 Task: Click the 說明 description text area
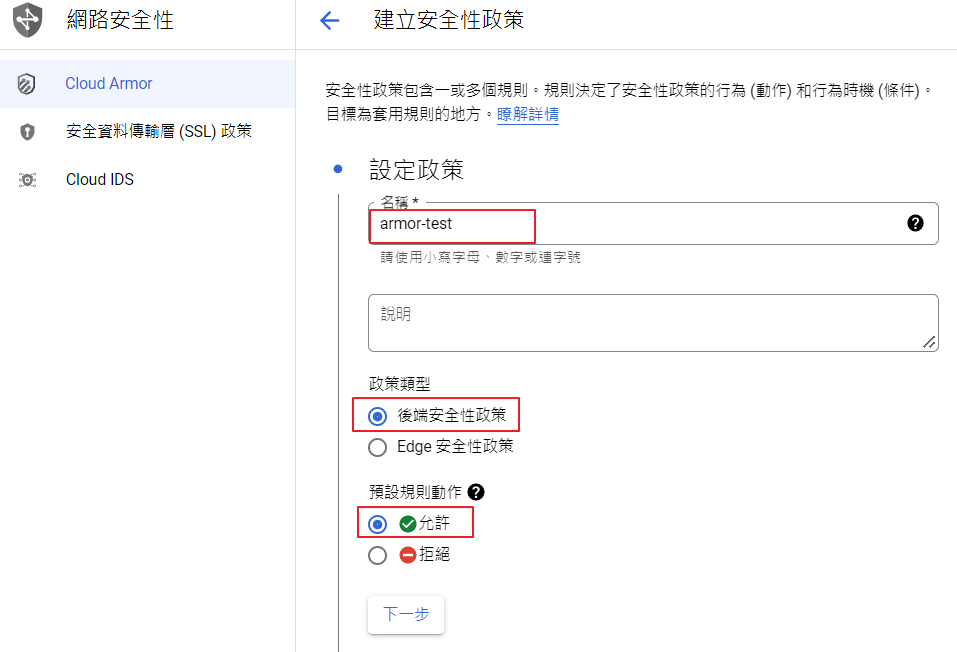[x=652, y=323]
